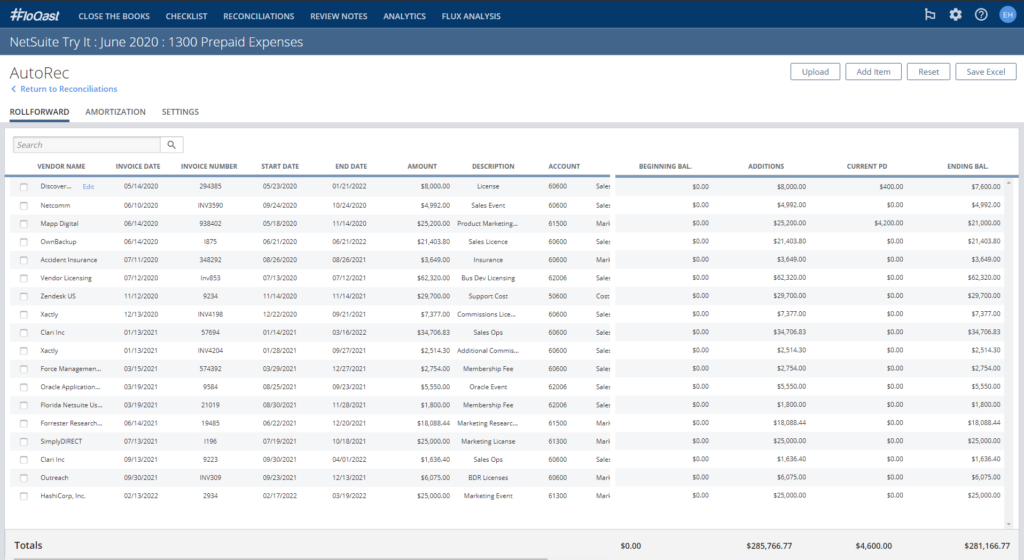Toggle the HashiCorp, Inc. row checkbox
This screenshot has height=560, width=1024.
pyautogui.click(x=24, y=496)
